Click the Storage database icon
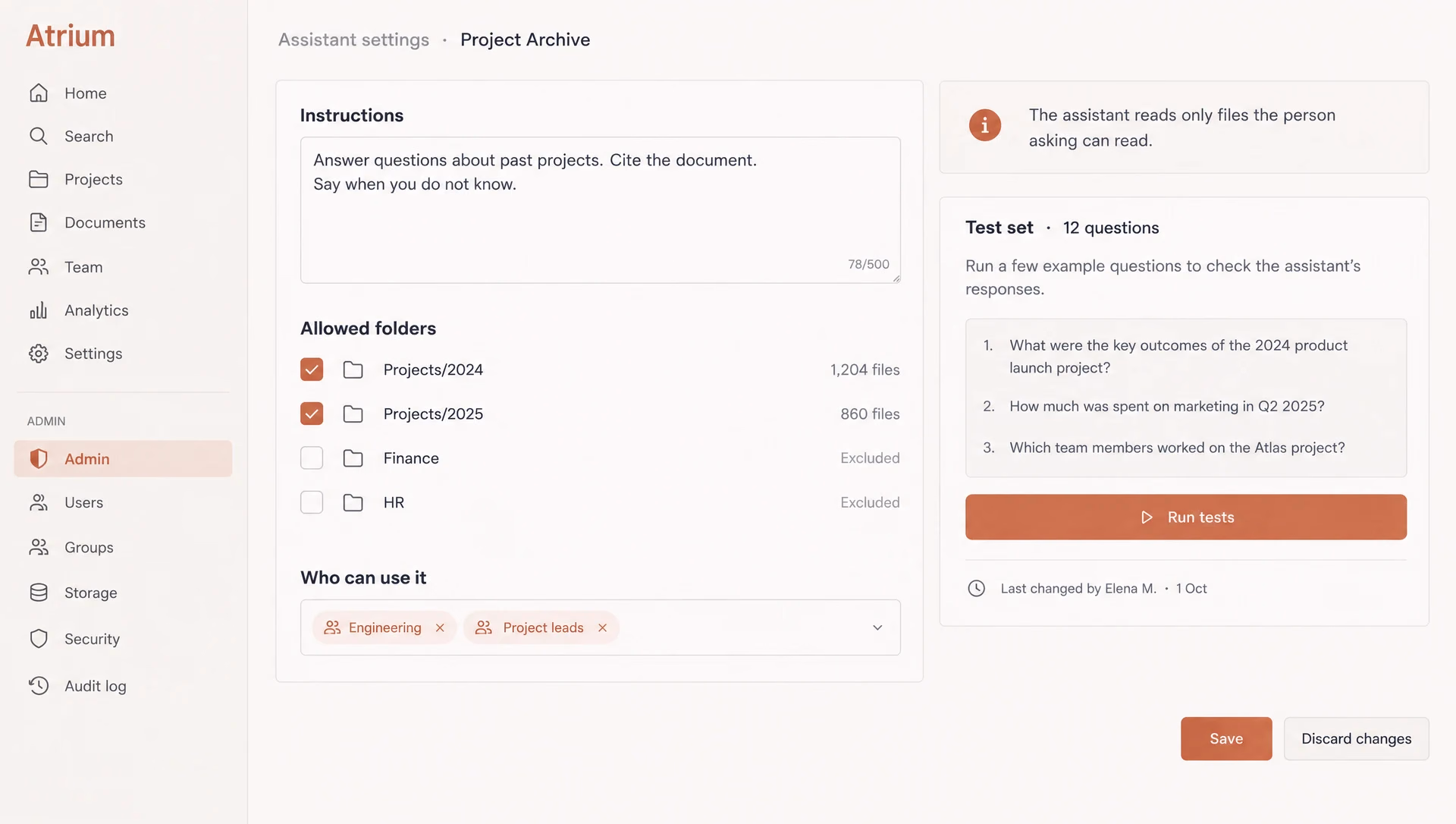Image resolution: width=1456 pixels, height=824 pixels. [39, 593]
